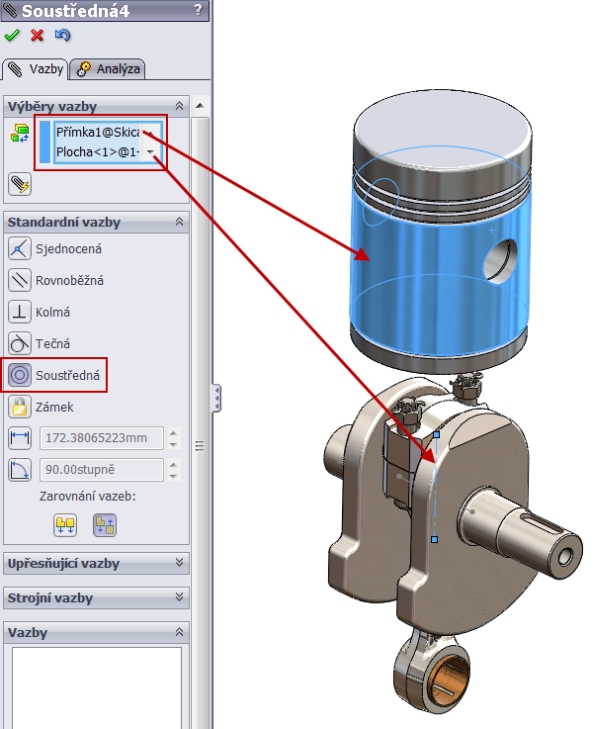600x729 pixels.
Task: Toggle the Soustředná mate icon
Action: click(20, 375)
